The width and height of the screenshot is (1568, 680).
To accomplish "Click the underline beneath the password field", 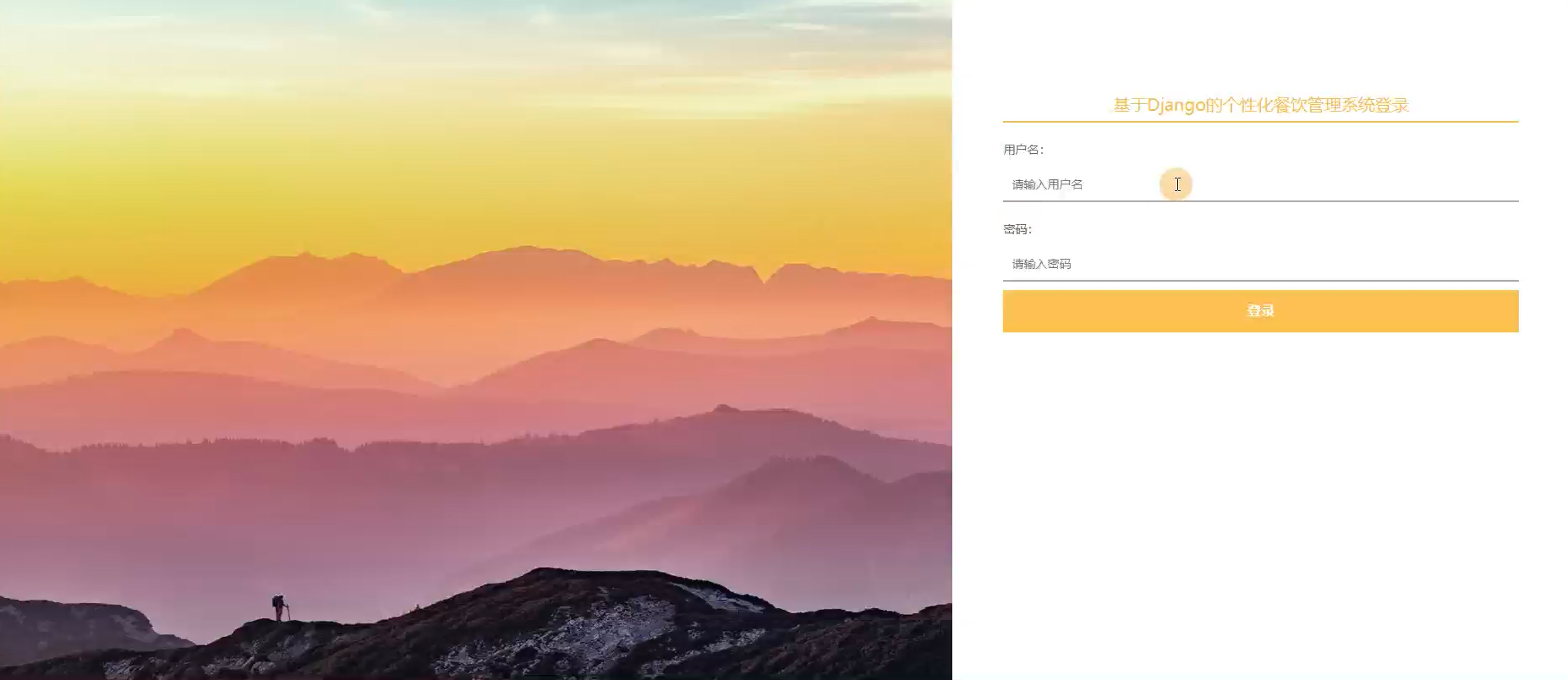I will click(1260, 280).
